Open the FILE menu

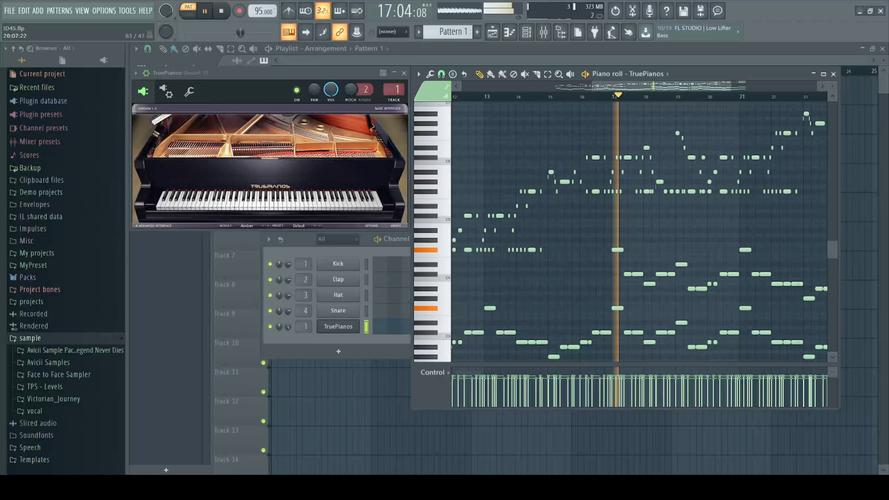pyautogui.click(x=9, y=10)
